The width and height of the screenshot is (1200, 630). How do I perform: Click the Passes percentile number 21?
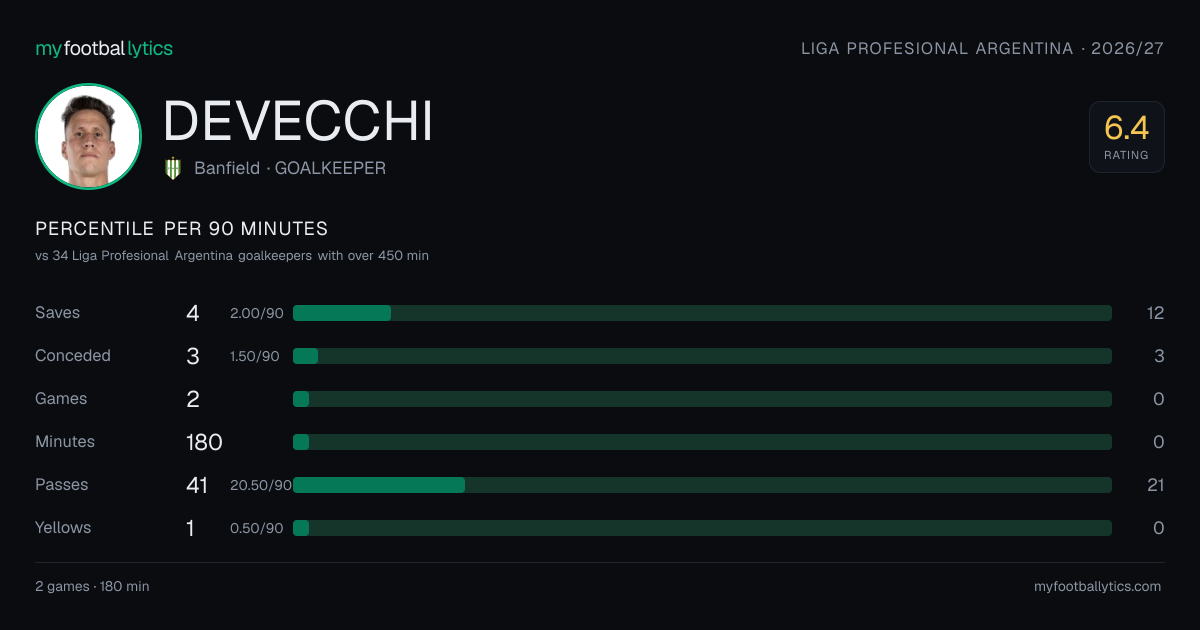(x=1155, y=485)
